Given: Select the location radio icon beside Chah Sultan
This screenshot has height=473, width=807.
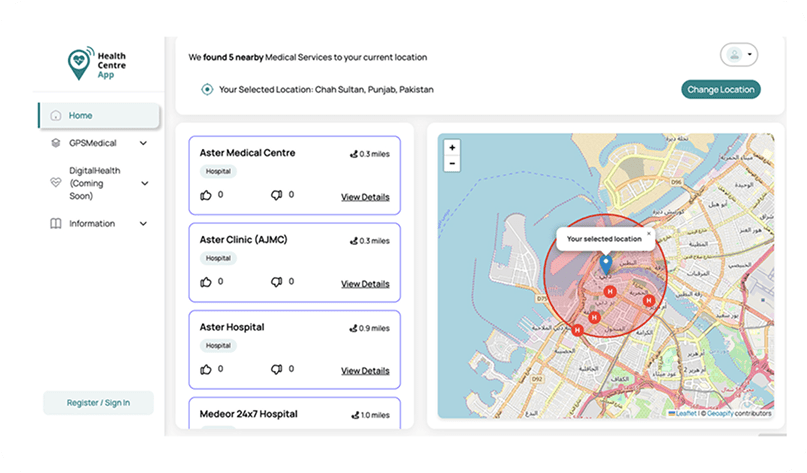Looking at the screenshot, I should (207, 89).
